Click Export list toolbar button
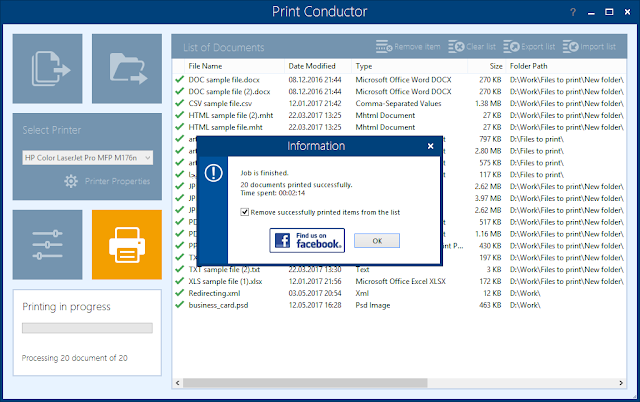The width and height of the screenshot is (640, 402). click(x=529, y=47)
